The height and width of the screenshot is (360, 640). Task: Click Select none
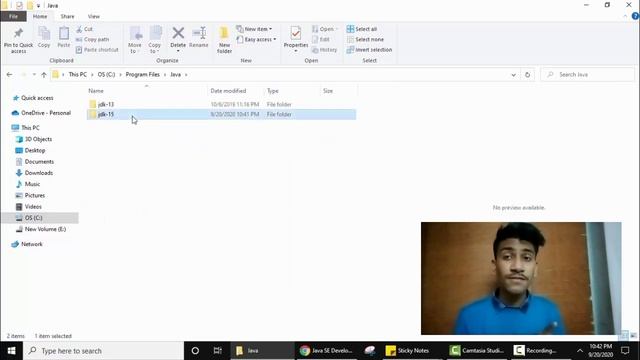(365, 39)
